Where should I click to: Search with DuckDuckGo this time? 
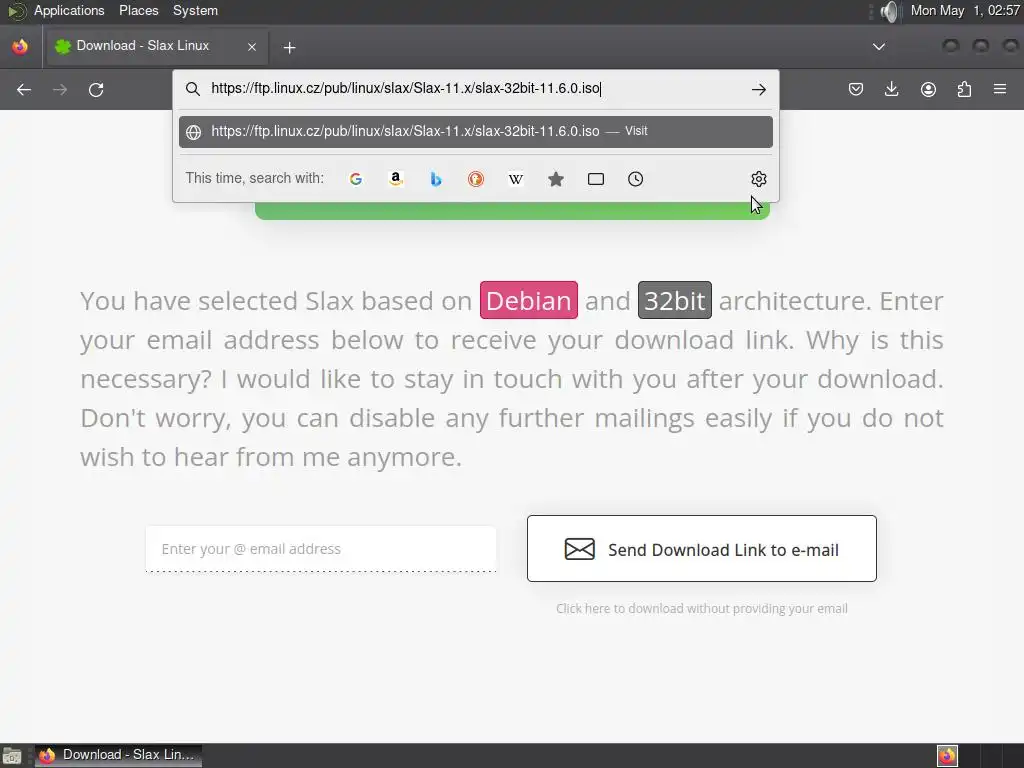click(476, 179)
